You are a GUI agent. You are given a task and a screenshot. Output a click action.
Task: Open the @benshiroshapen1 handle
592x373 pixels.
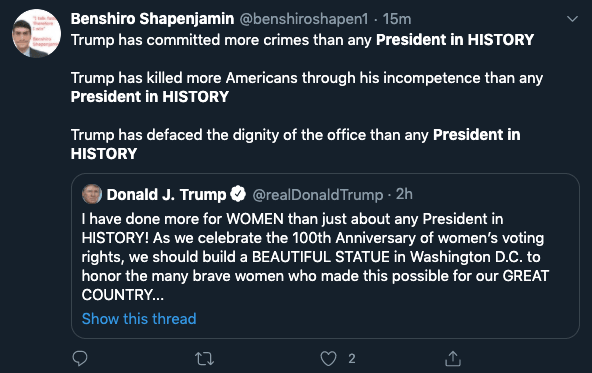point(304,19)
